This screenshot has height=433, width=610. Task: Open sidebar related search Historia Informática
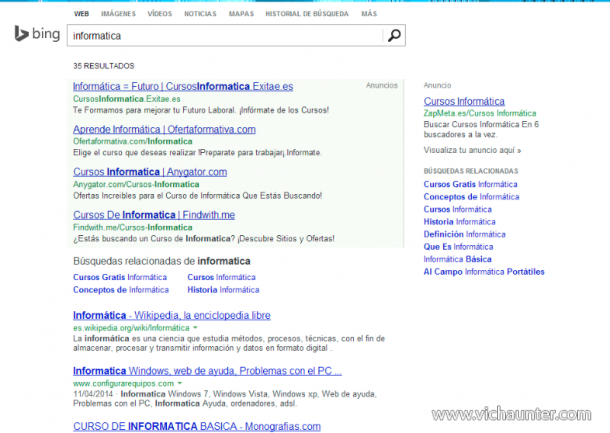(459, 222)
